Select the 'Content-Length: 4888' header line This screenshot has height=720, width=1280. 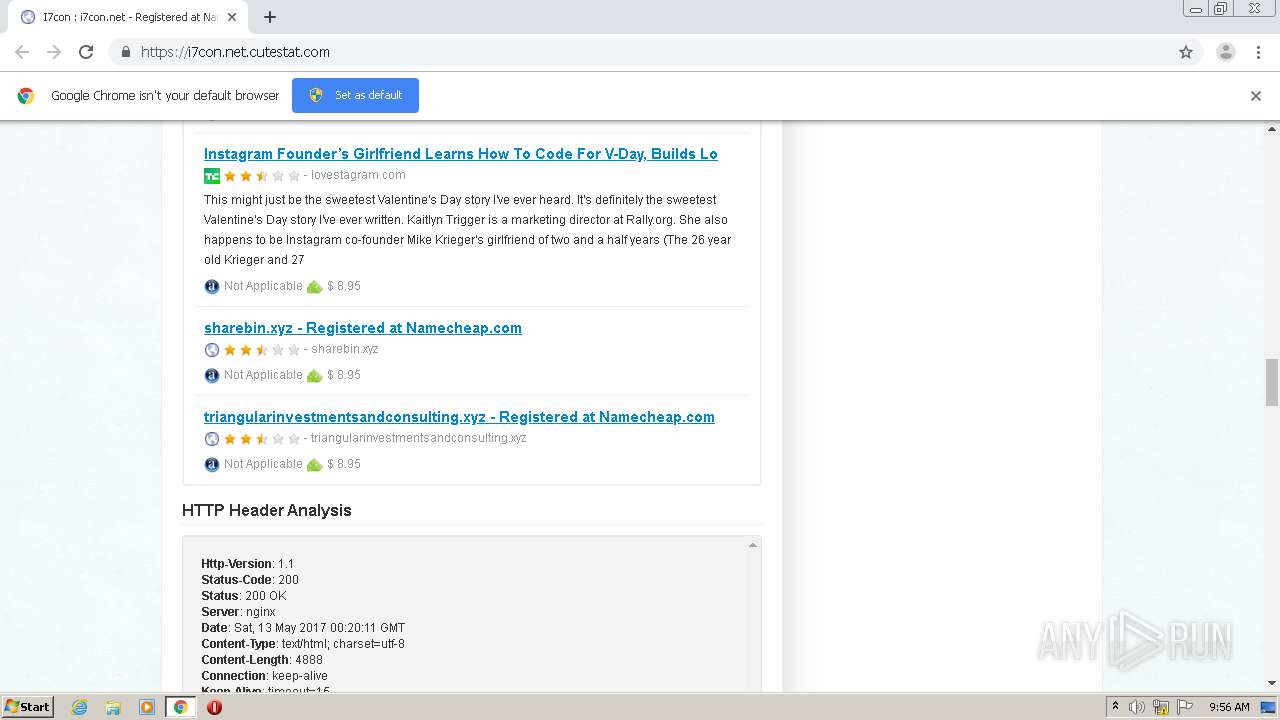(262, 660)
